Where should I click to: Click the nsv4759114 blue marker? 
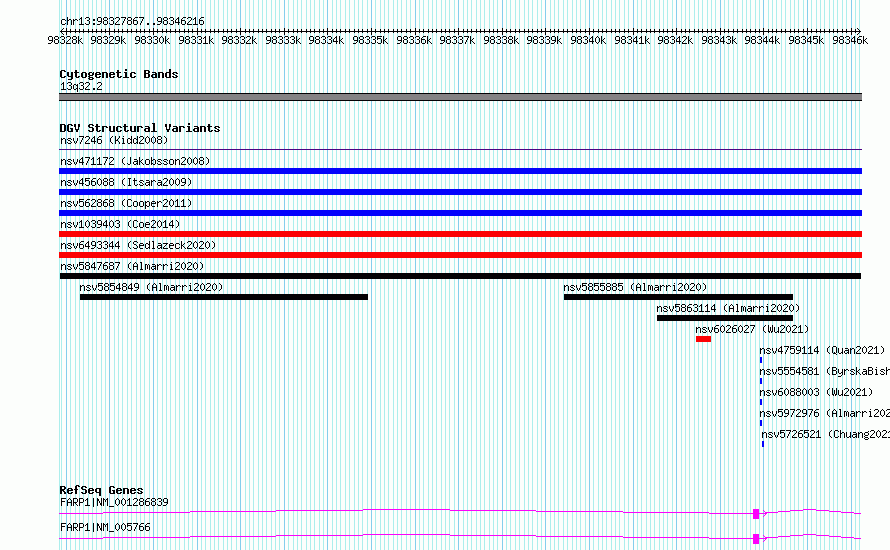[x=761, y=360]
